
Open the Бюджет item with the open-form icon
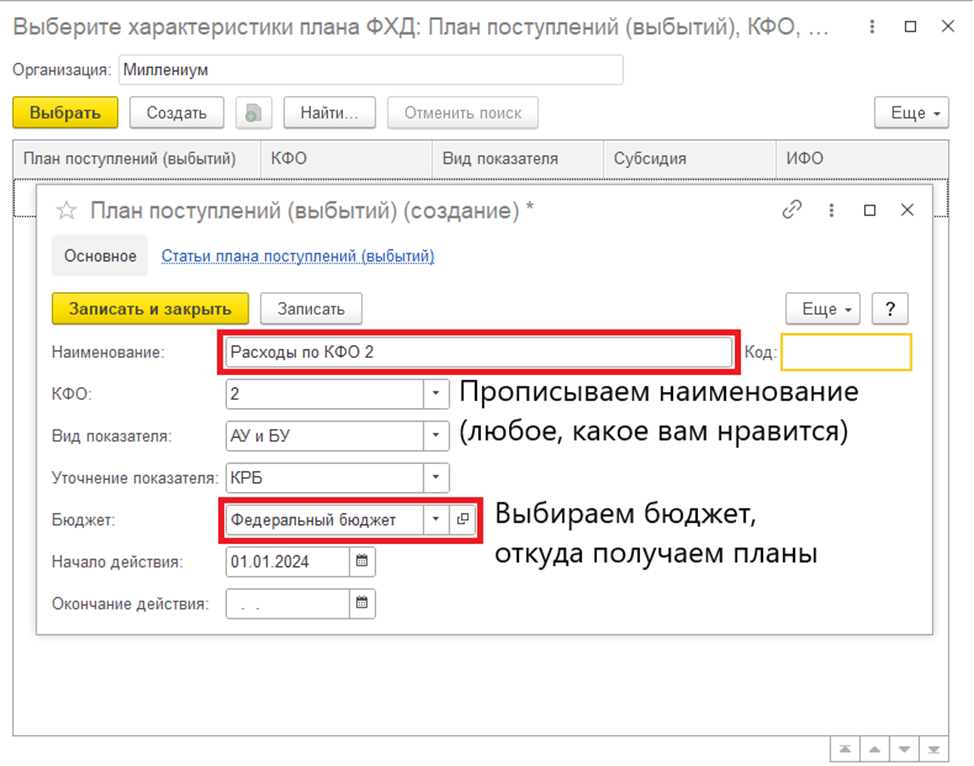point(463,519)
